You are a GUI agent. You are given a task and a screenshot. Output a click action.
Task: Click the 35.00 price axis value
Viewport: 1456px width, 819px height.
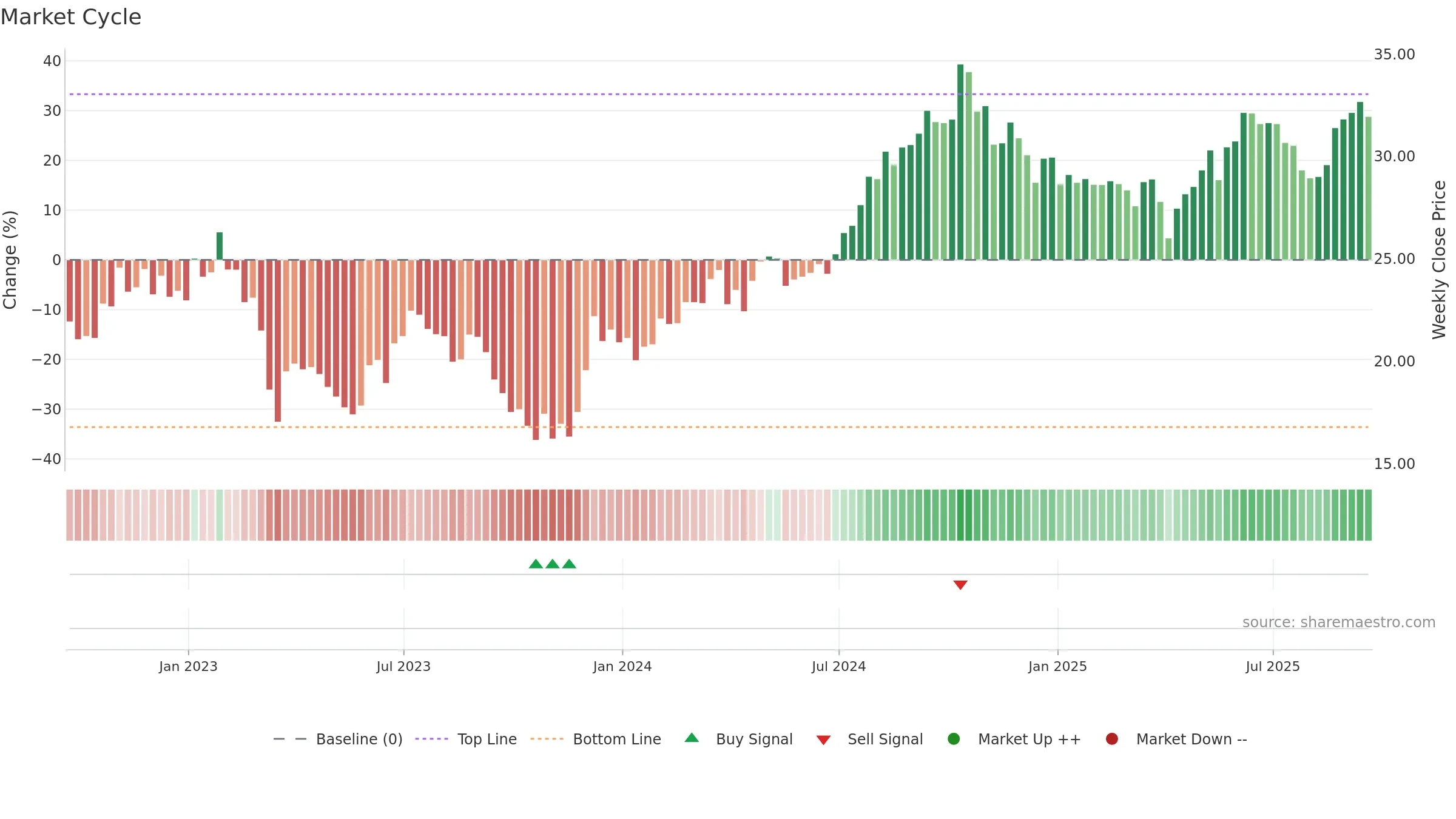click(1395, 55)
